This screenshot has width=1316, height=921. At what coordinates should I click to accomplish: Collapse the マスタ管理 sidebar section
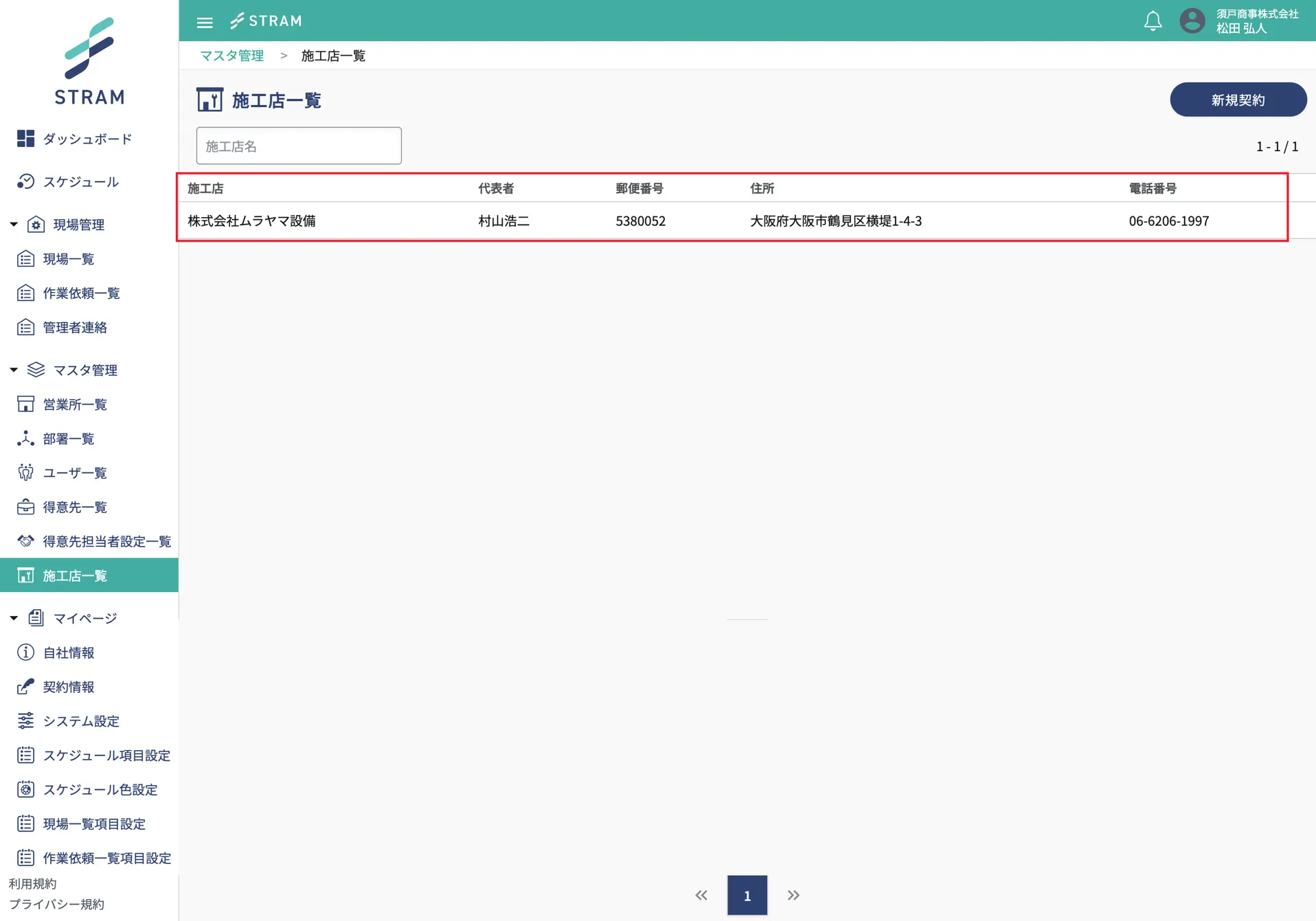(x=14, y=370)
